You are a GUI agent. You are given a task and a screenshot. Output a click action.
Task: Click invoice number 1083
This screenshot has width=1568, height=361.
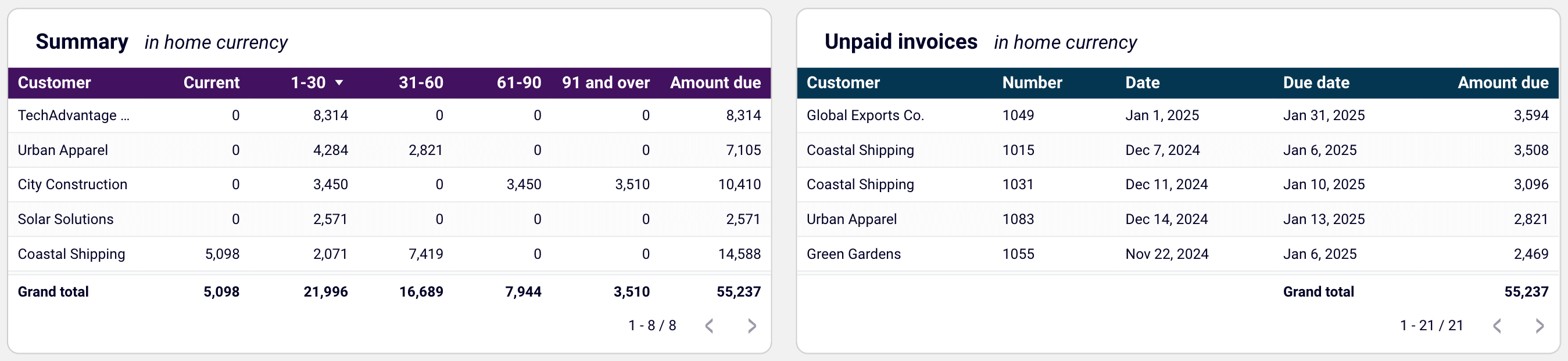[x=1018, y=219]
